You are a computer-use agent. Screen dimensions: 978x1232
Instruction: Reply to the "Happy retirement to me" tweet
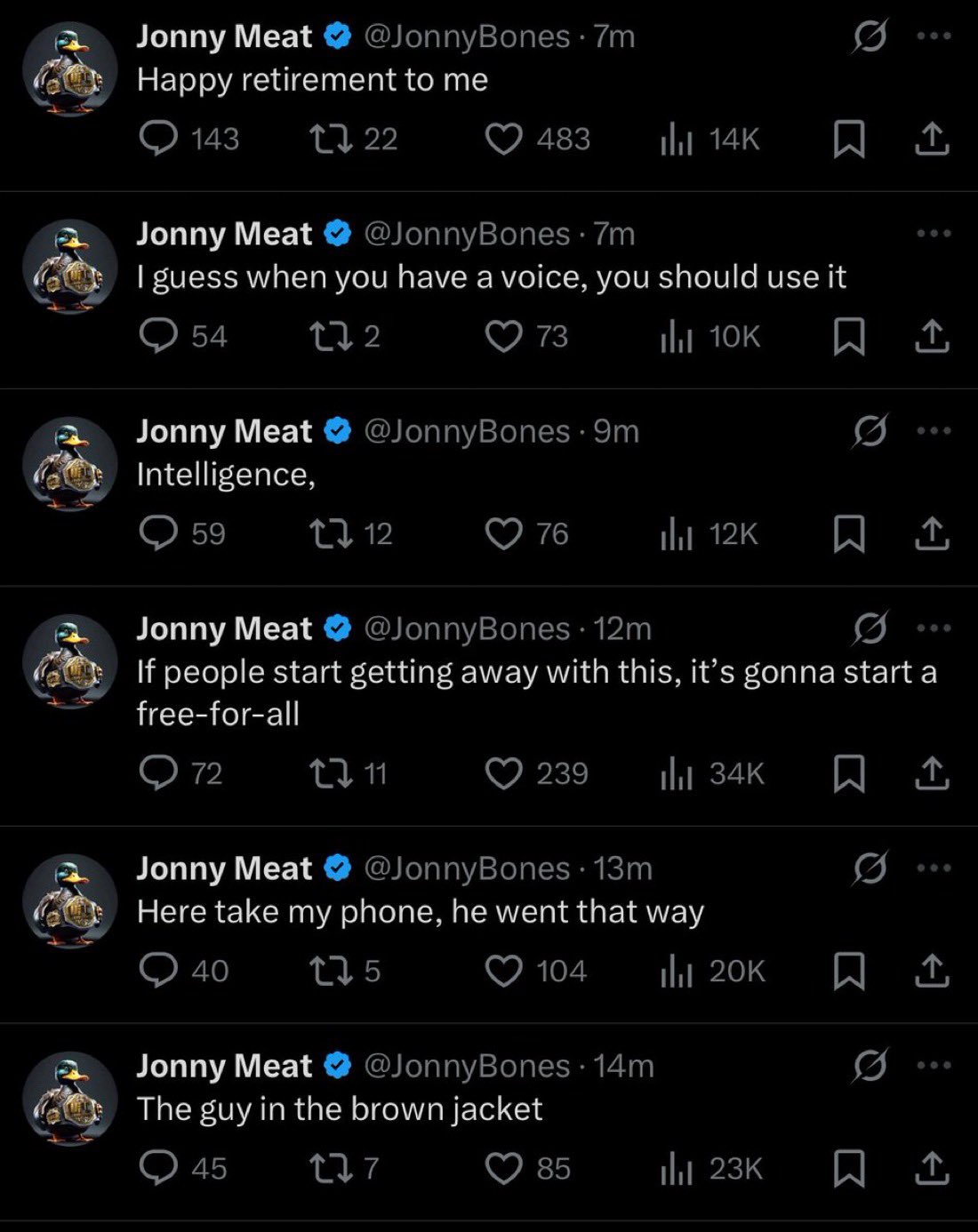click(x=159, y=139)
